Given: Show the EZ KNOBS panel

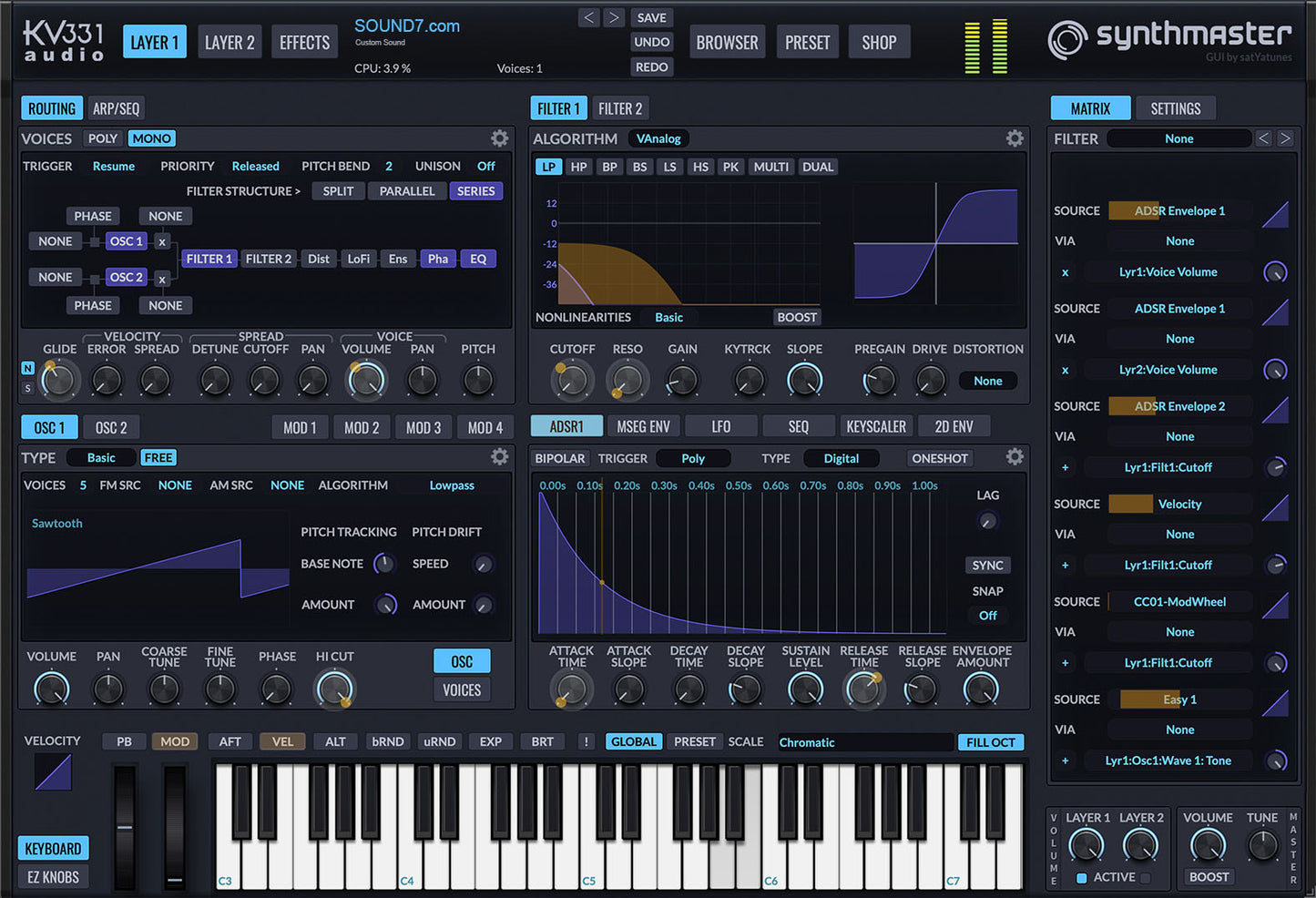Looking at the screenshot, I should click(x=53, y=877).
